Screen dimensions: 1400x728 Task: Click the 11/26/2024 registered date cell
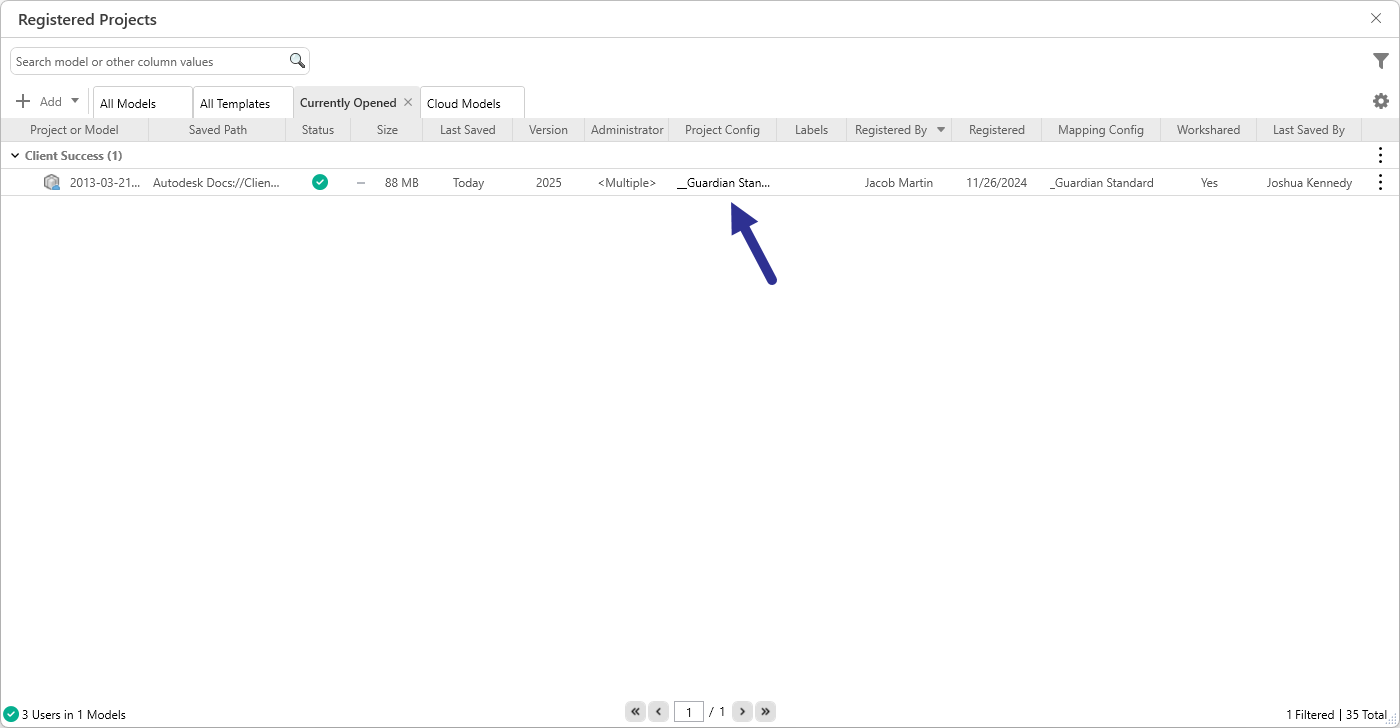pos(996,183)
